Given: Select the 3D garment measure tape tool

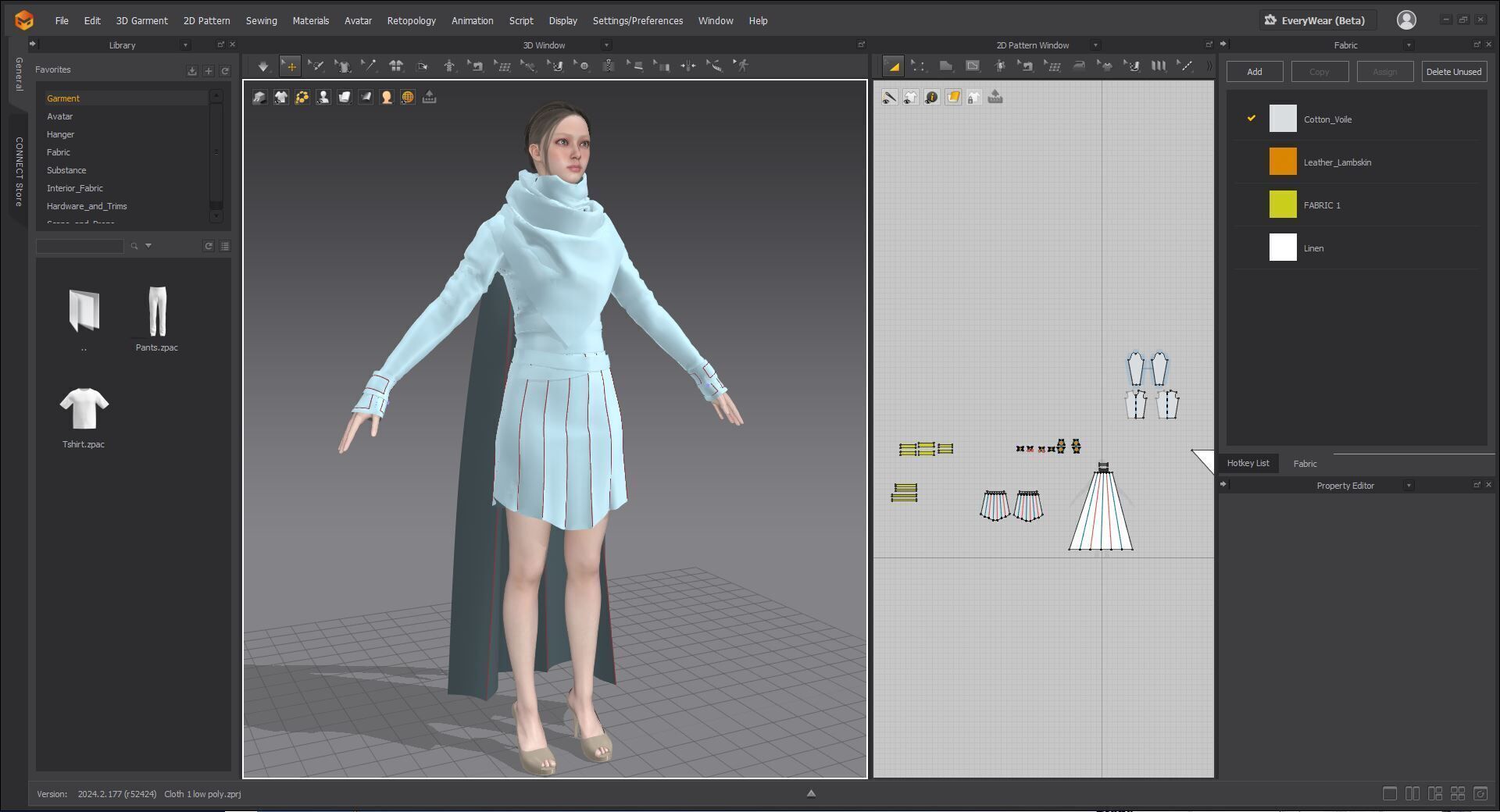Looking at the screenshot, I should (716, 66).
